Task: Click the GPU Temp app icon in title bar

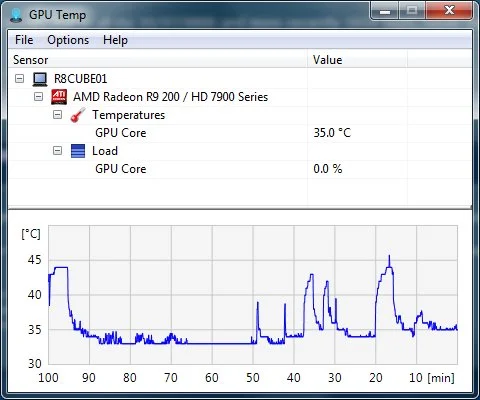Action: click(x=16, y=15)
